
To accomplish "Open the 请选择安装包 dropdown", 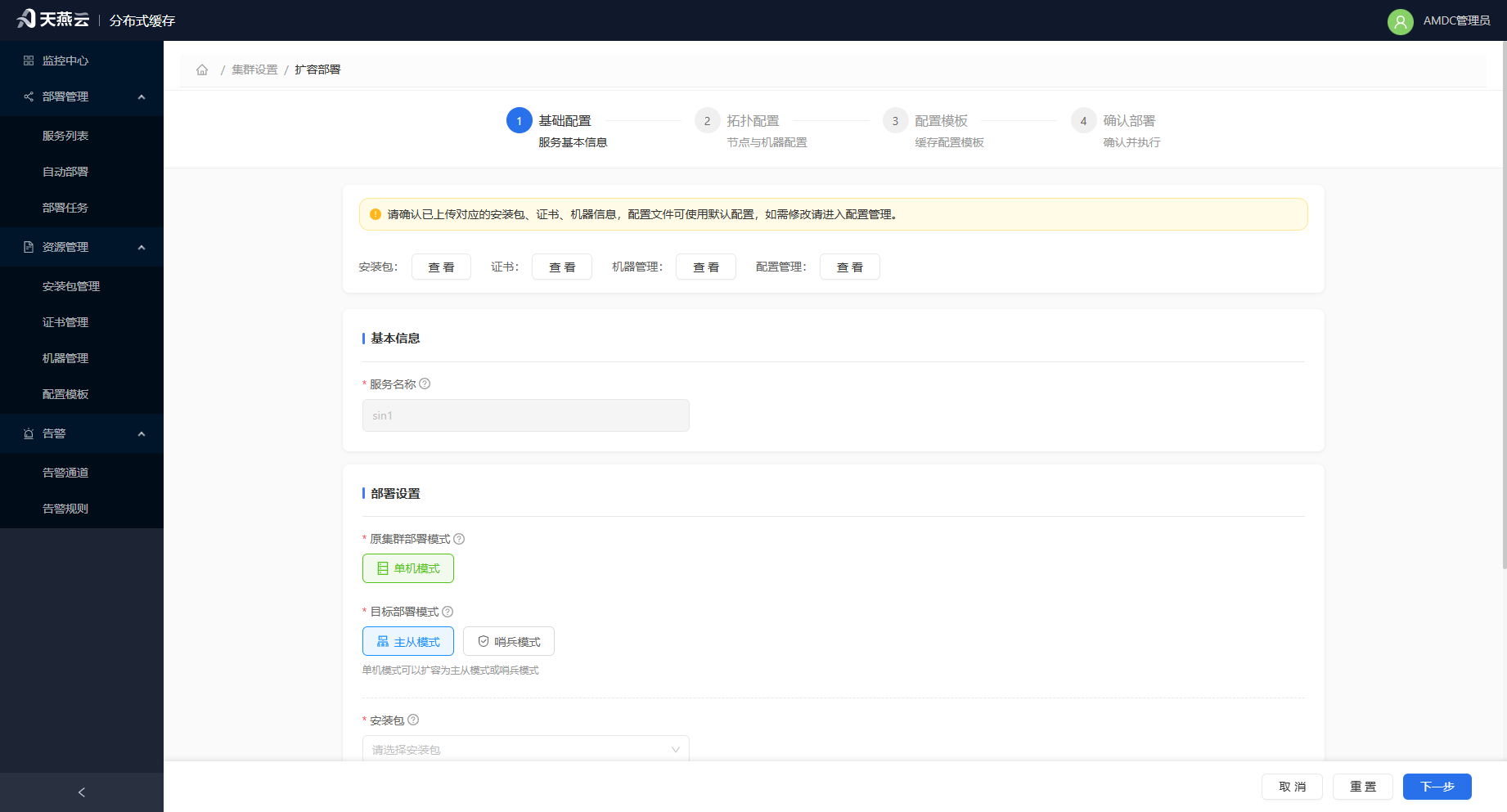I will 526,748.
